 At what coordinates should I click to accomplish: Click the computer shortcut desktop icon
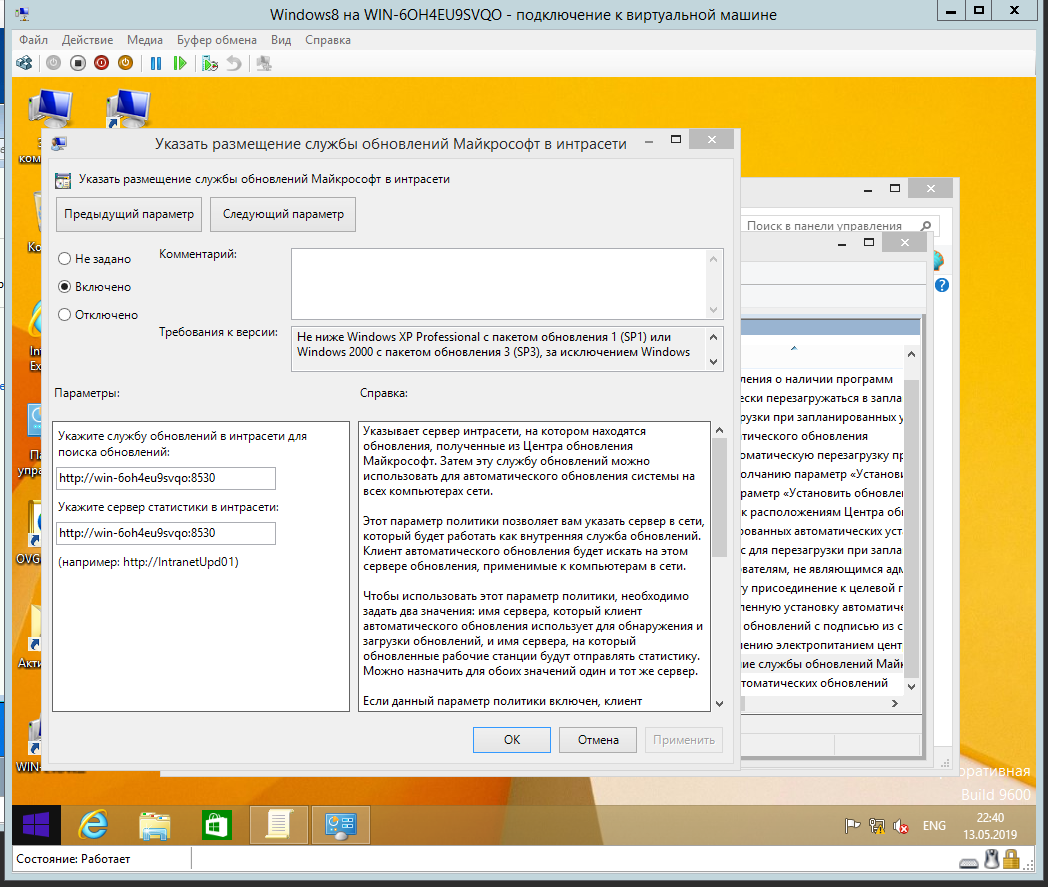(128, 109)
